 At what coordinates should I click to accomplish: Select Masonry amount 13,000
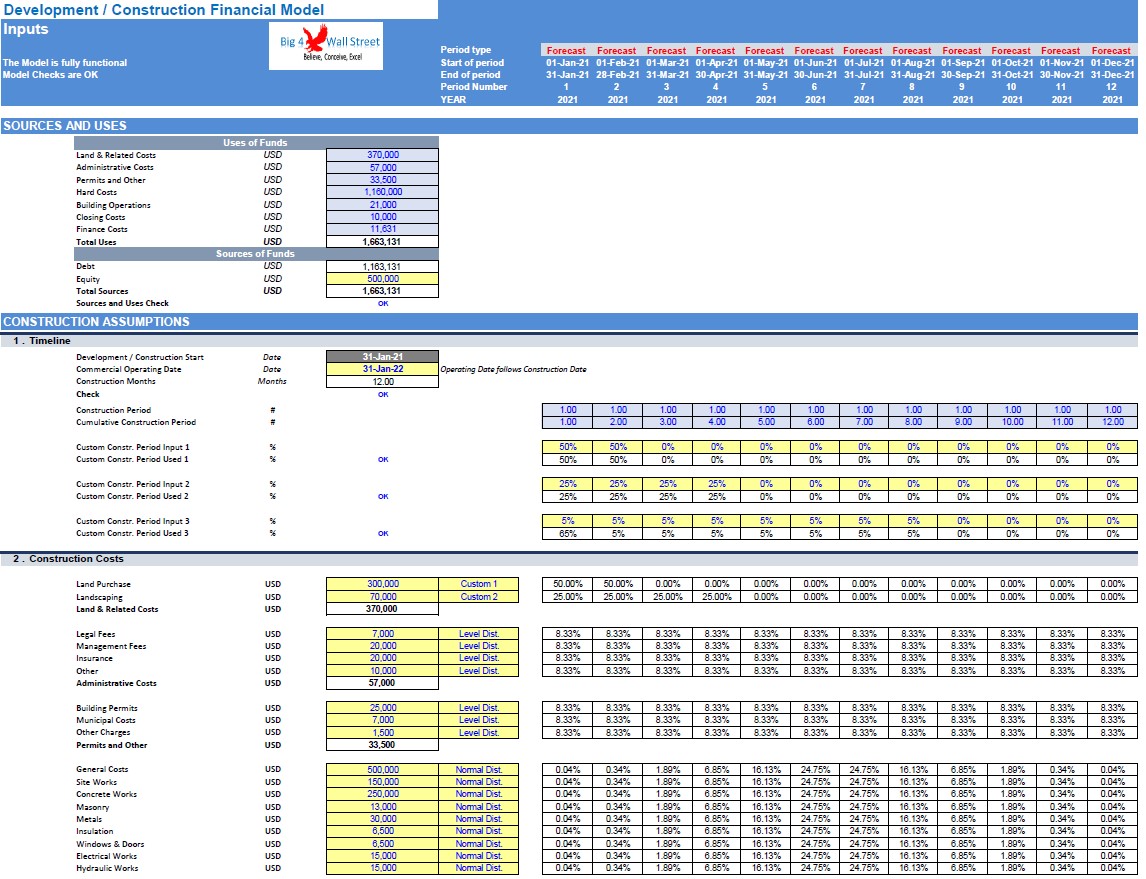(x=382, y=807)
